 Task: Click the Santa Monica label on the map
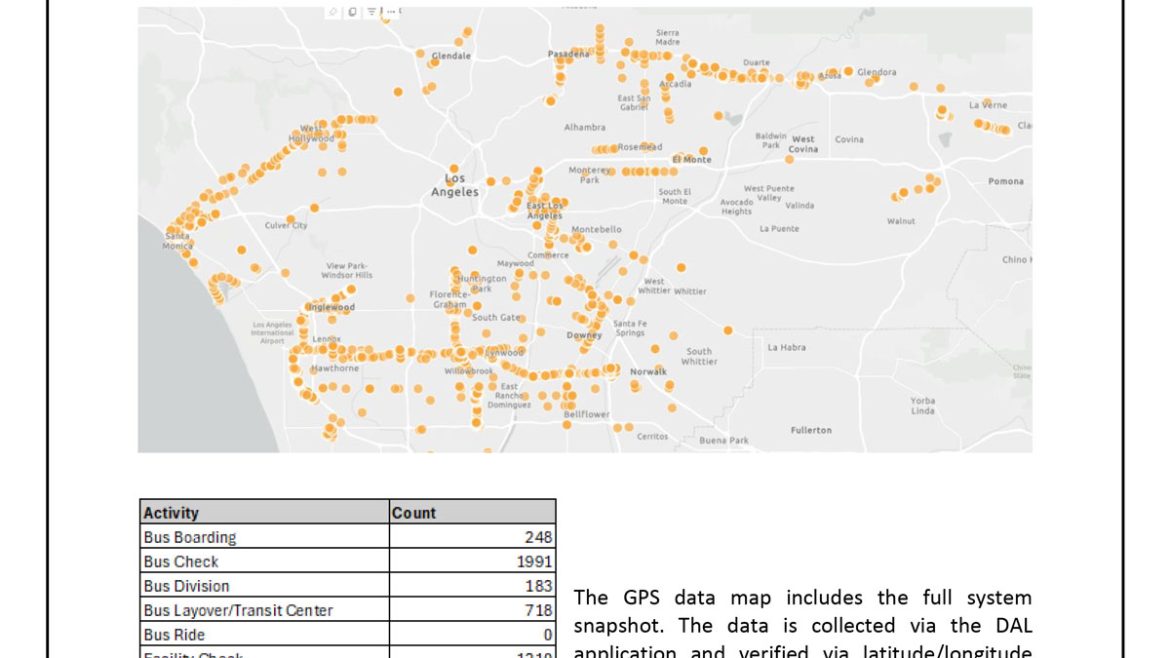[x=177, y=240]
